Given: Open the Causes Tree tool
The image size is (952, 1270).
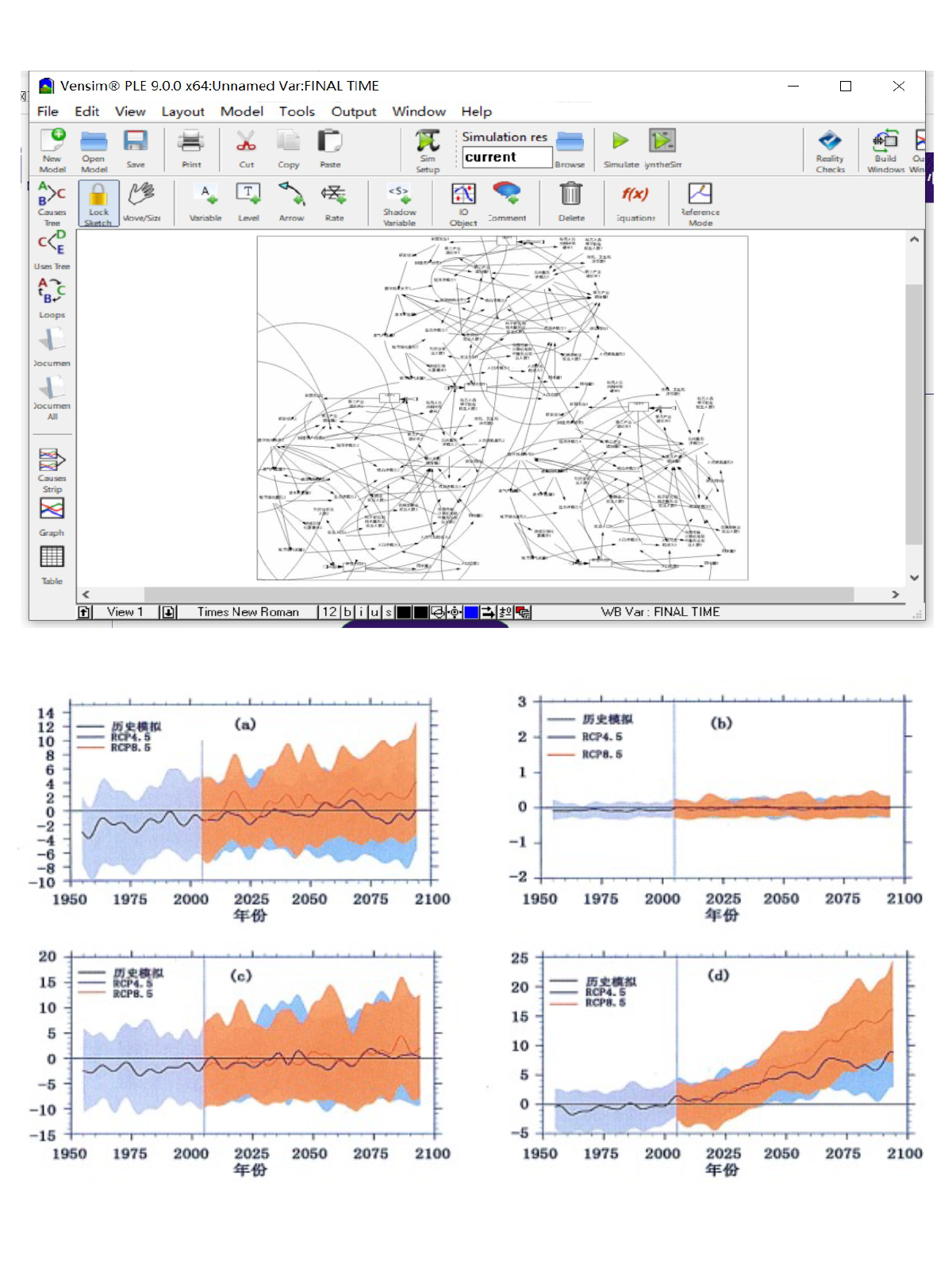Looking at the screenshot, I should 52,203.
